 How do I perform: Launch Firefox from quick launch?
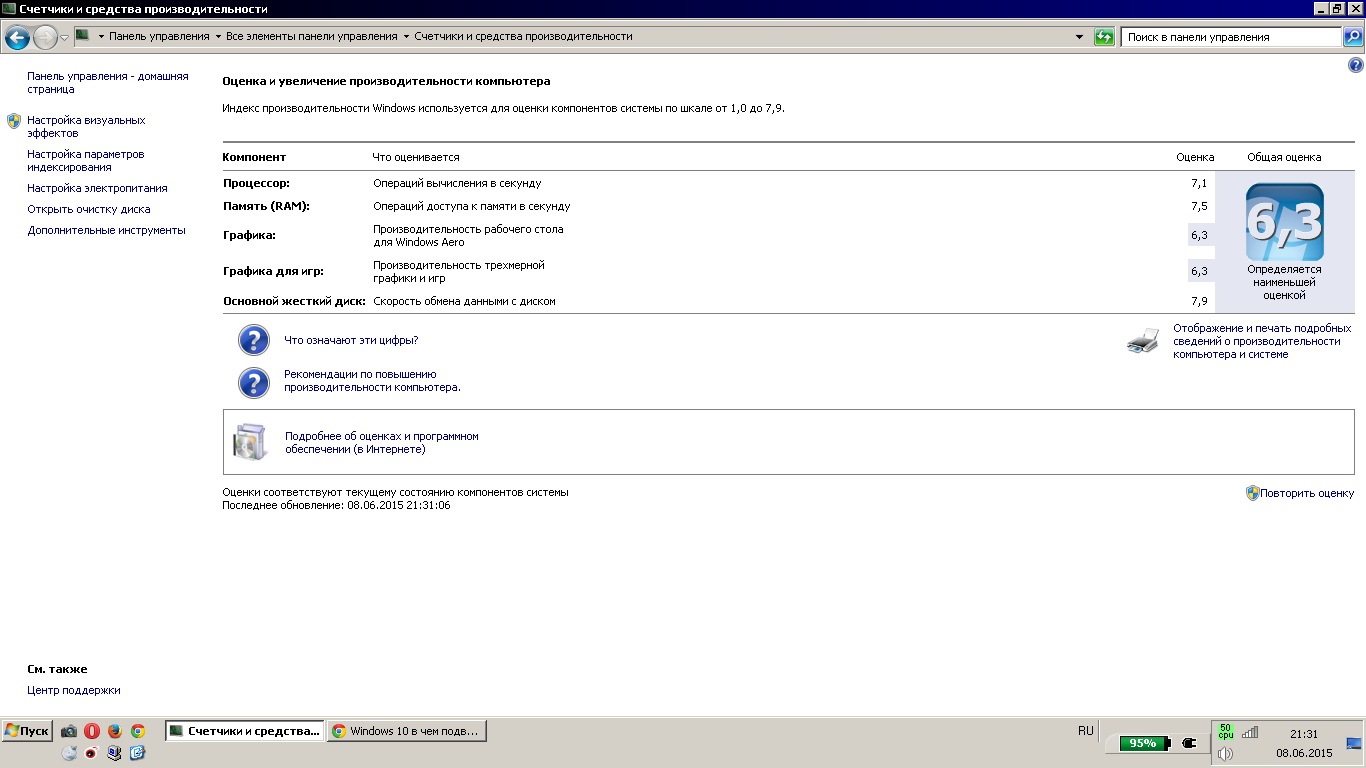pos(115,731)
